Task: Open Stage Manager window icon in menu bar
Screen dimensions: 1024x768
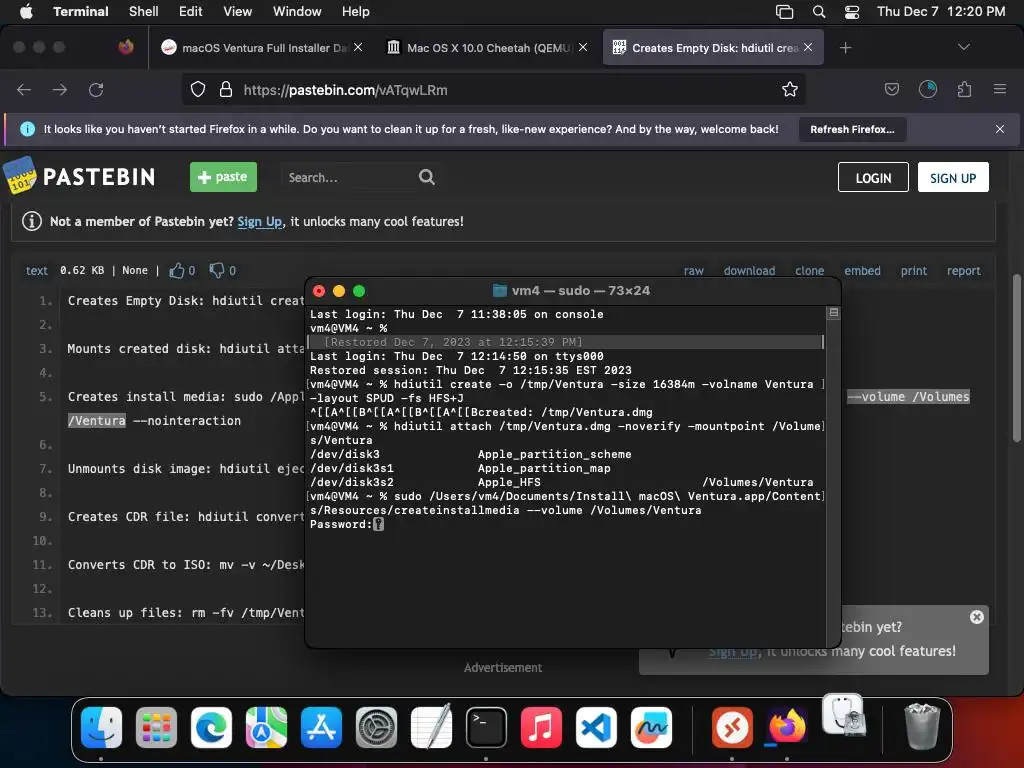Action: pos(784,12)
